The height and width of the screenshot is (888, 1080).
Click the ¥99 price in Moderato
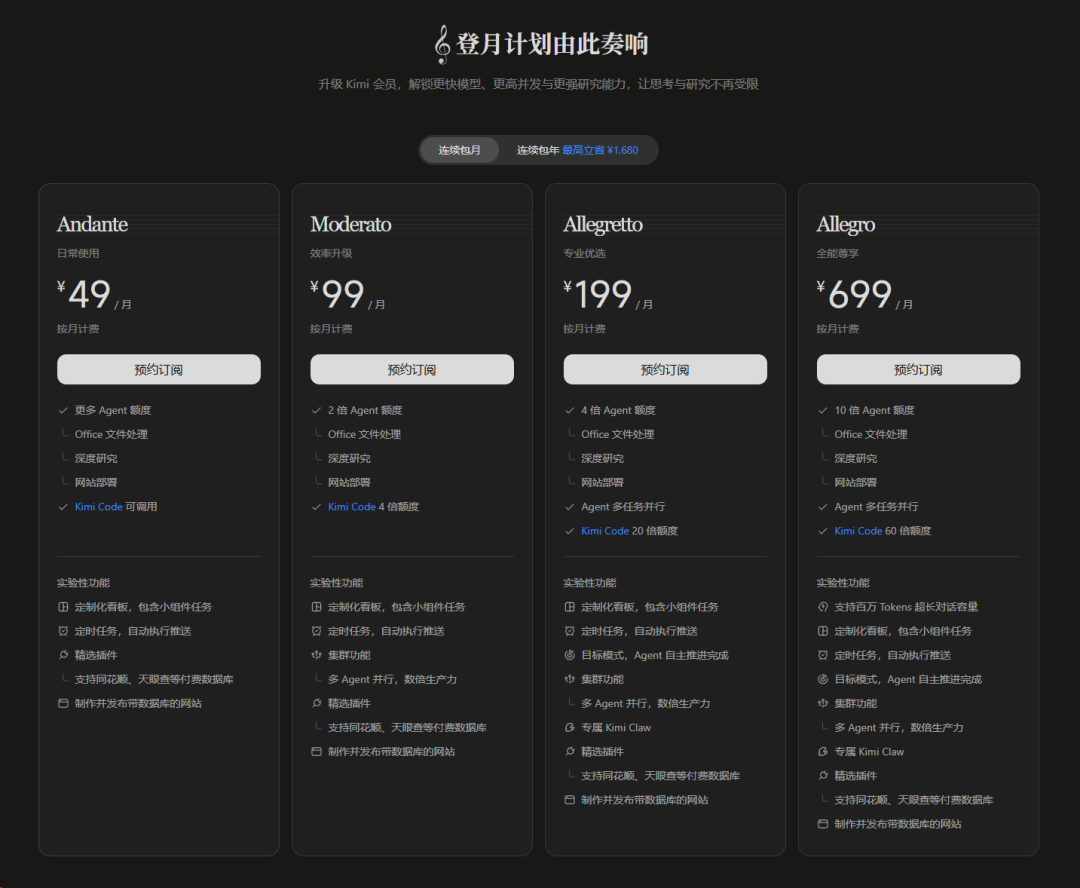[x=337, y=294]
